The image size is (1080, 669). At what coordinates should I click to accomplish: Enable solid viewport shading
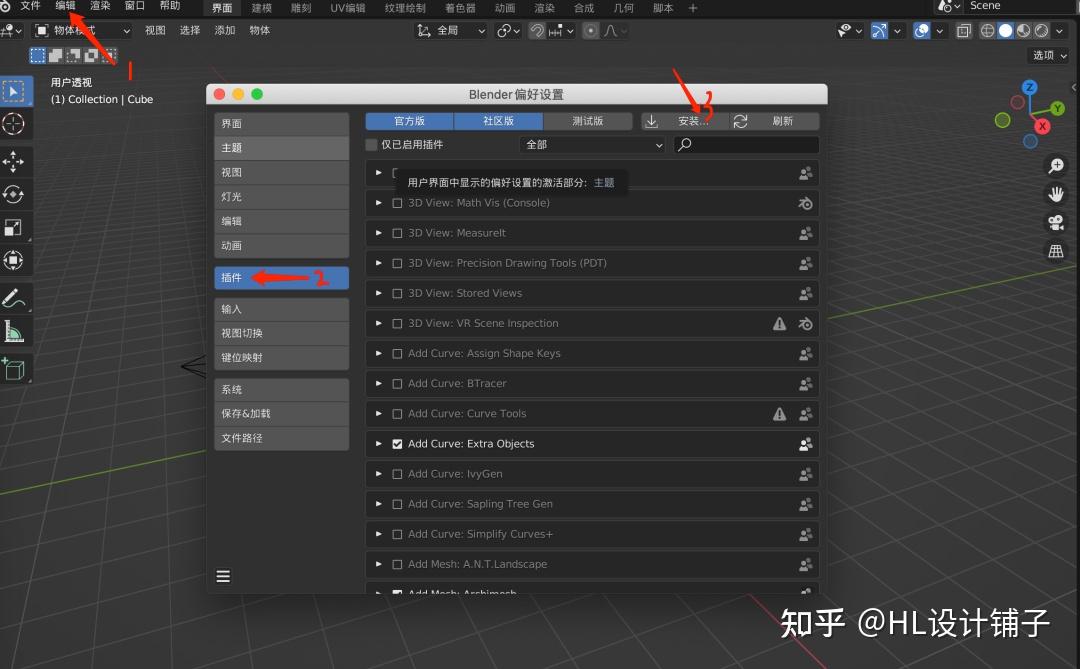coord(1006,31)
